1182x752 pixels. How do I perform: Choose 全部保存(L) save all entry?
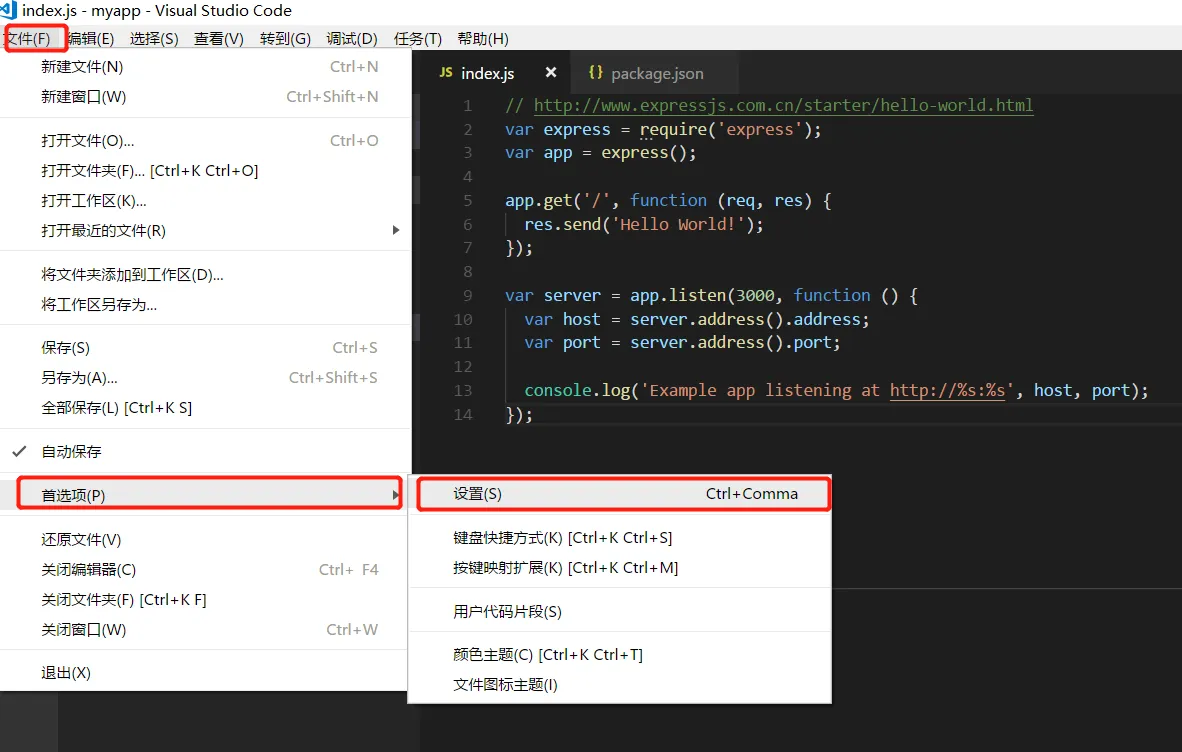[206, 408]
